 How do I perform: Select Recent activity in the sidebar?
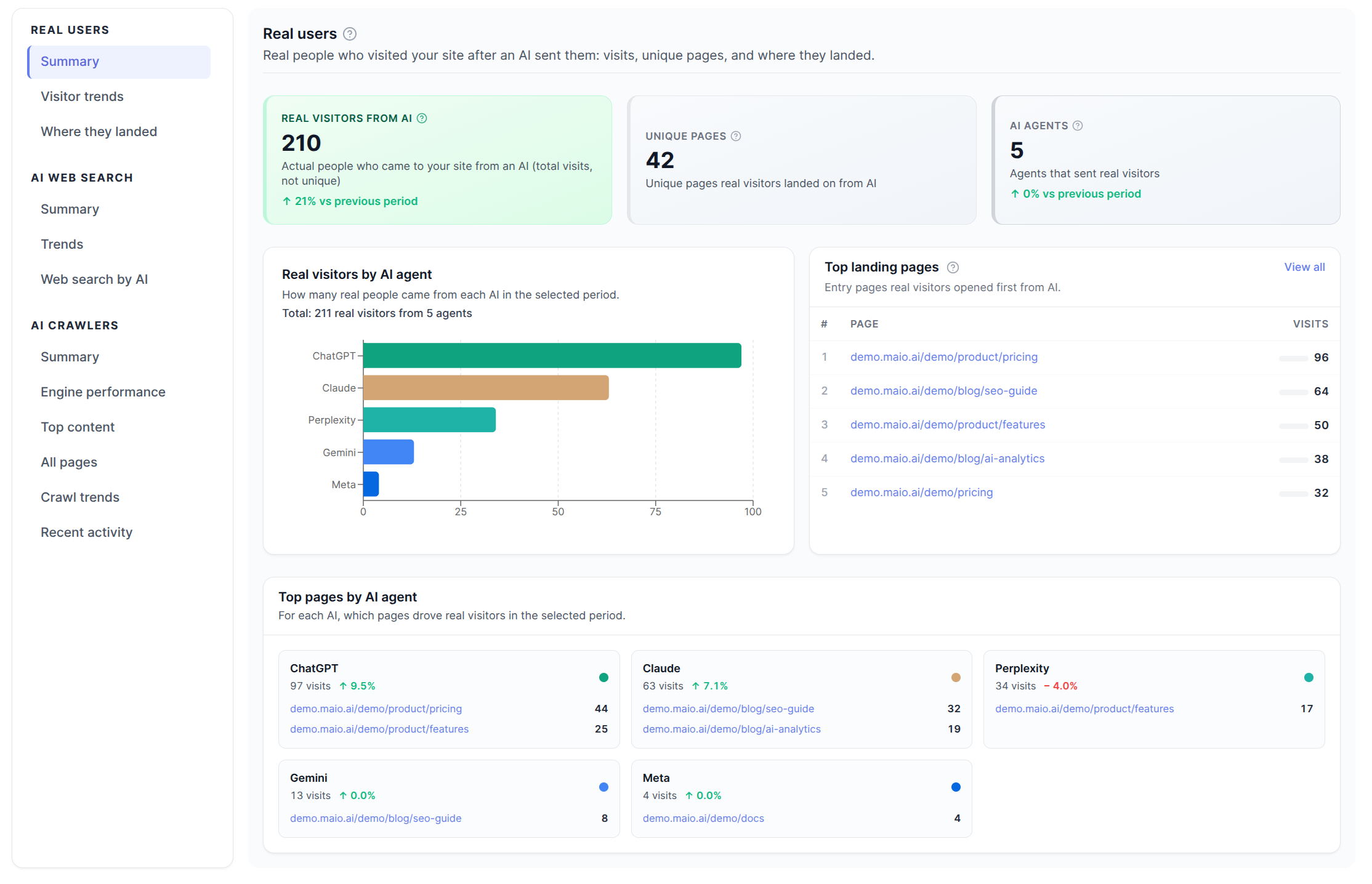(86, 532)
